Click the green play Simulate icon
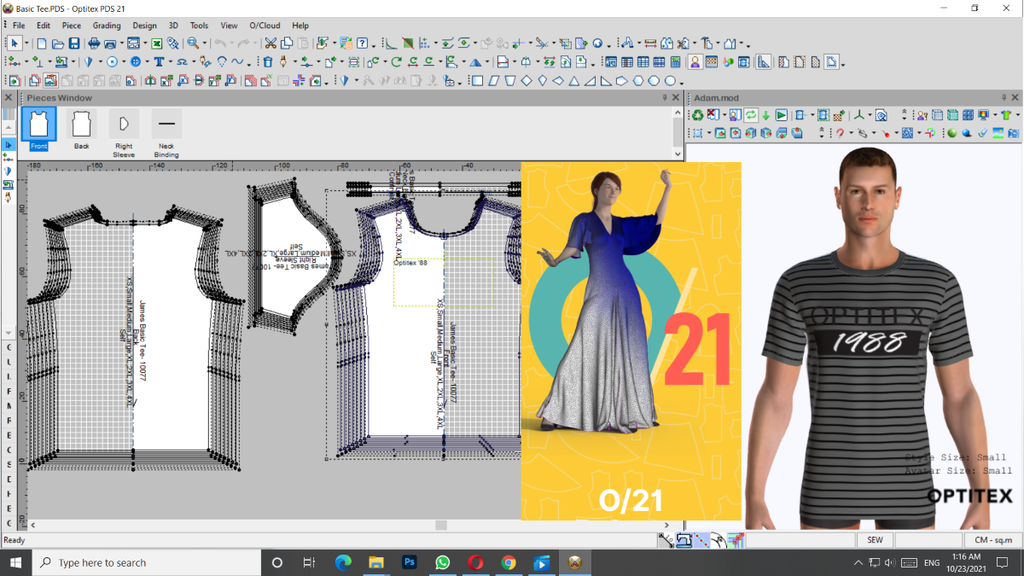1024x576 pixels. [781, 116]
